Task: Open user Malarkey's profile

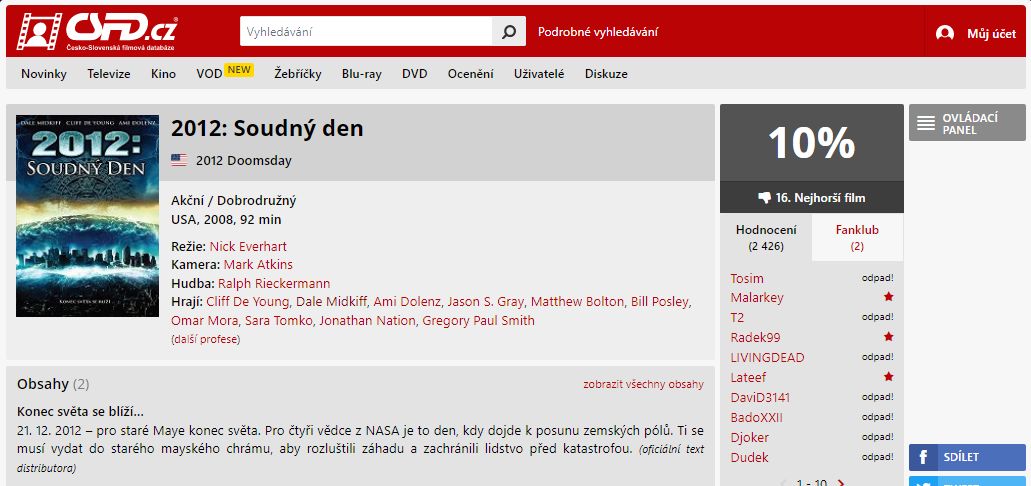Action: coord(757,297)
